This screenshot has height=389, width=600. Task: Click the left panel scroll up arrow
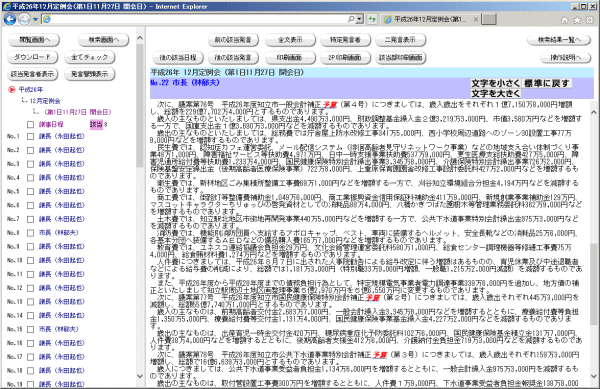(140, 38)
